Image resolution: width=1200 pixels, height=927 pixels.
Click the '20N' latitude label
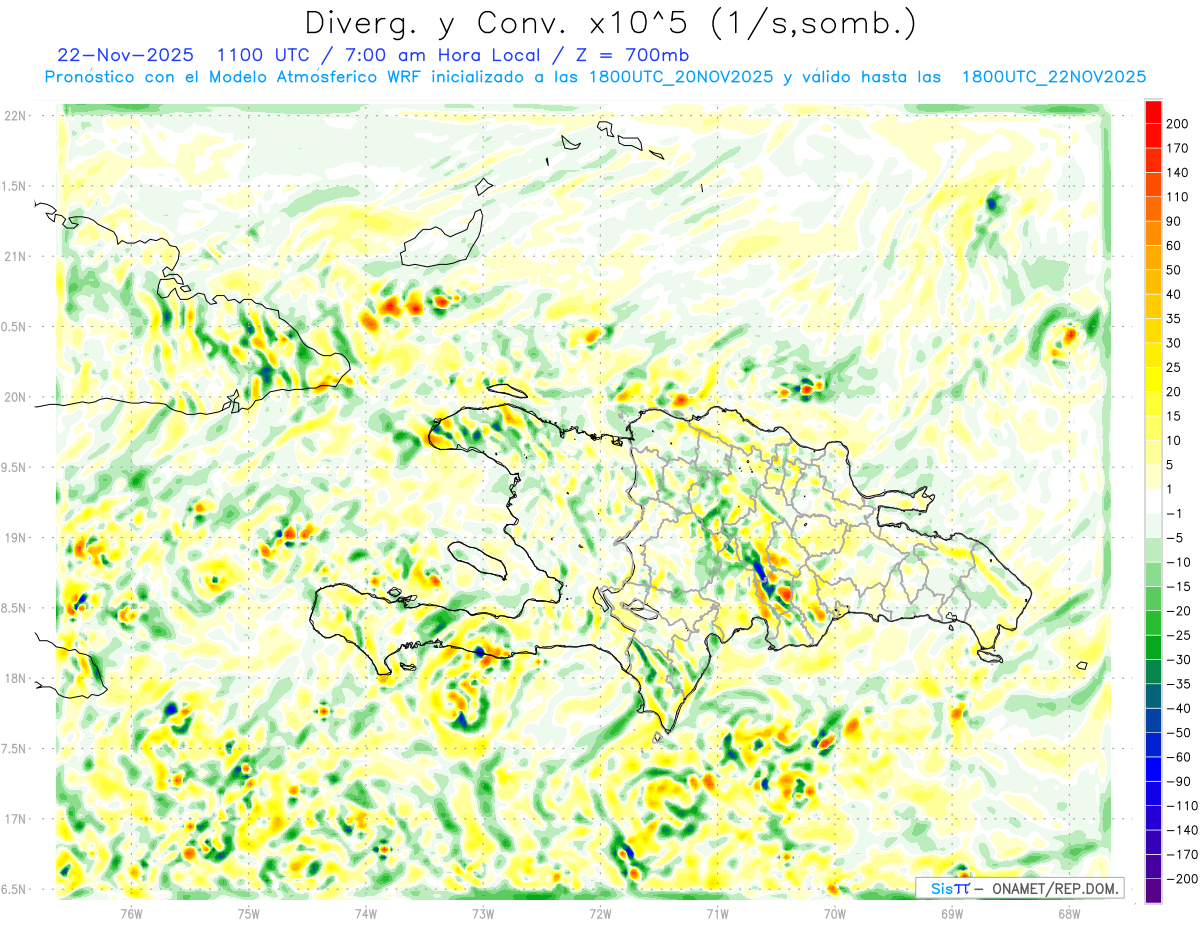tap(14, 397)
